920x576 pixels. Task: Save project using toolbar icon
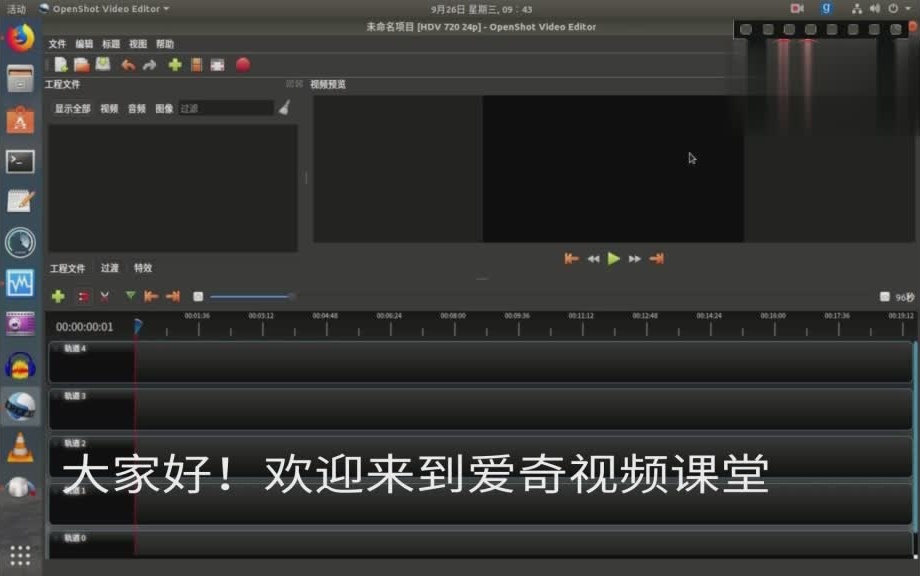[x=103, y=65]
